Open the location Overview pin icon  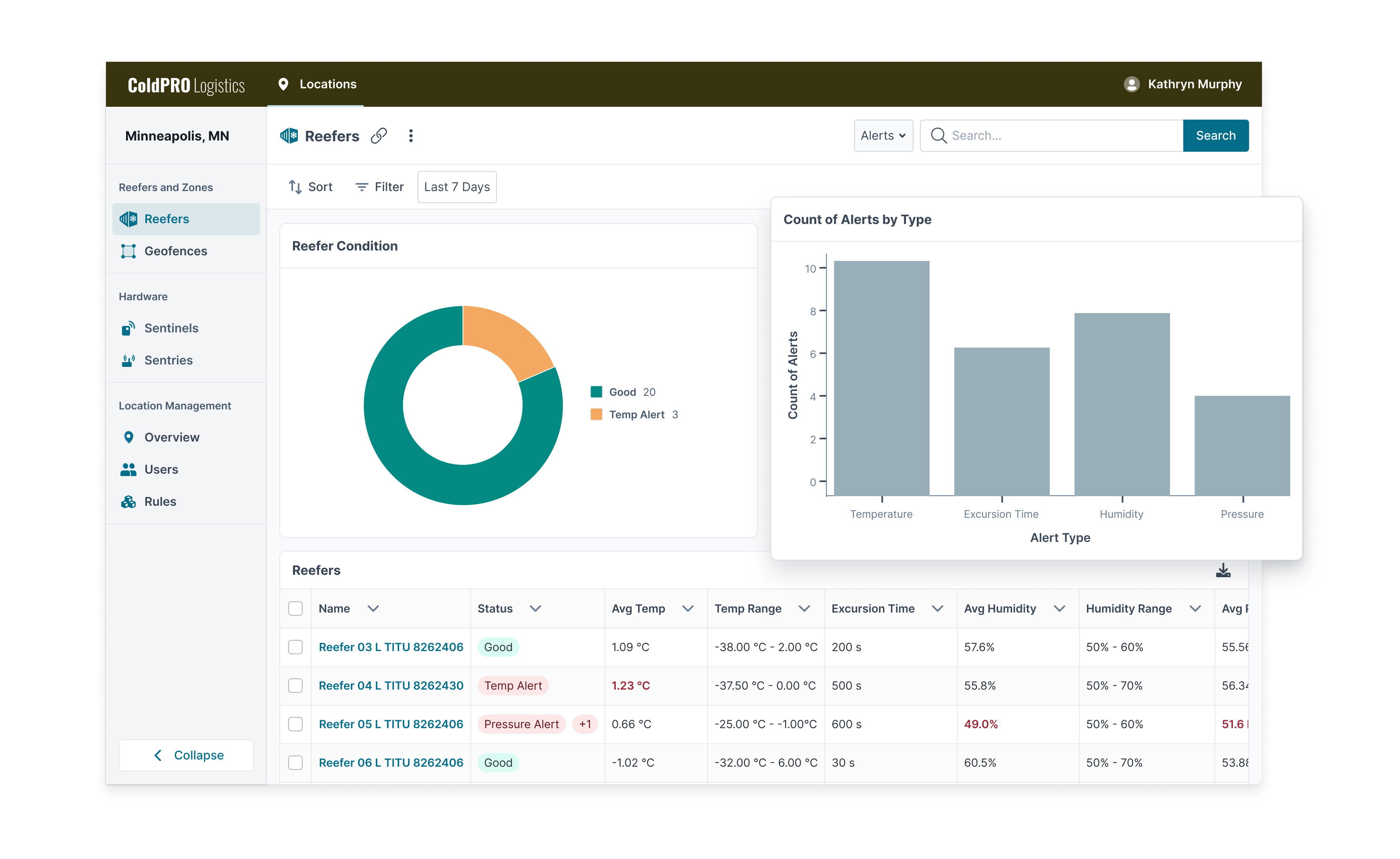click(x=128, y=436)
